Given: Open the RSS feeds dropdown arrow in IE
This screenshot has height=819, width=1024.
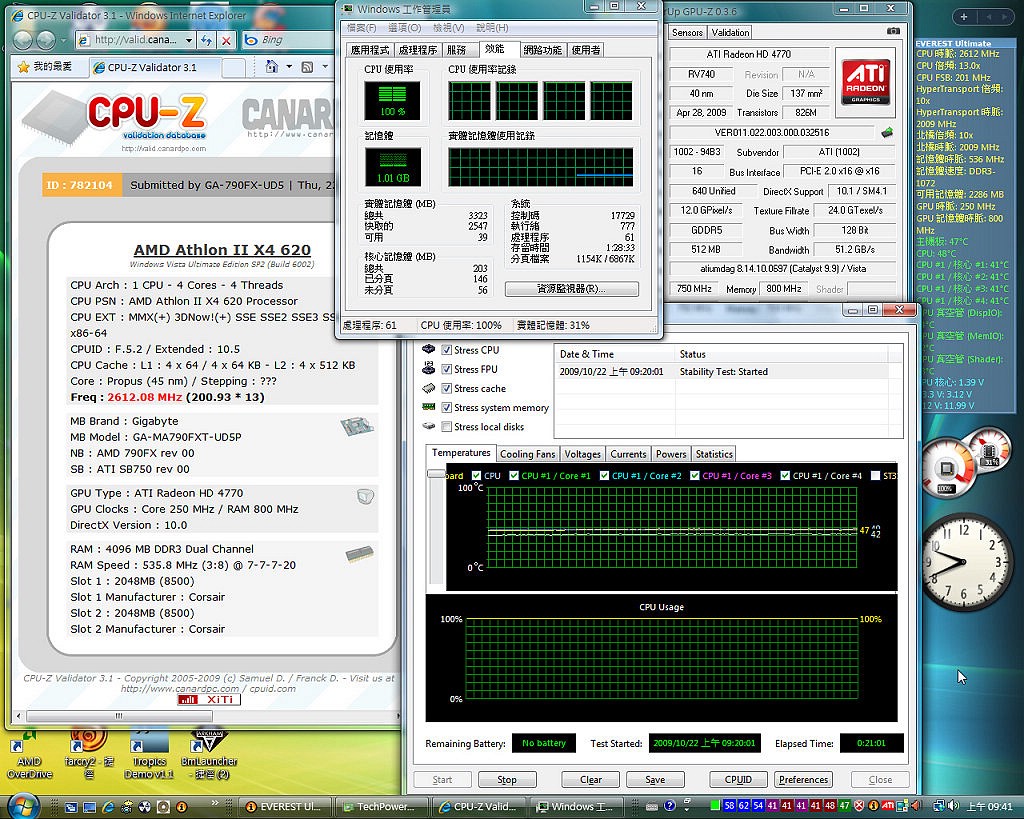Looking at the screenshot, I should tap(325, 67).
